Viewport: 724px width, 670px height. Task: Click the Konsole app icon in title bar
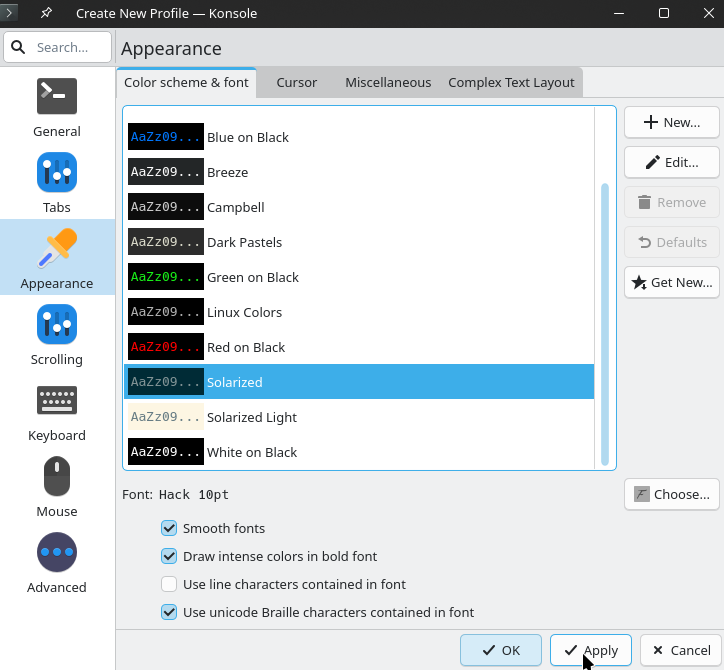9,13
